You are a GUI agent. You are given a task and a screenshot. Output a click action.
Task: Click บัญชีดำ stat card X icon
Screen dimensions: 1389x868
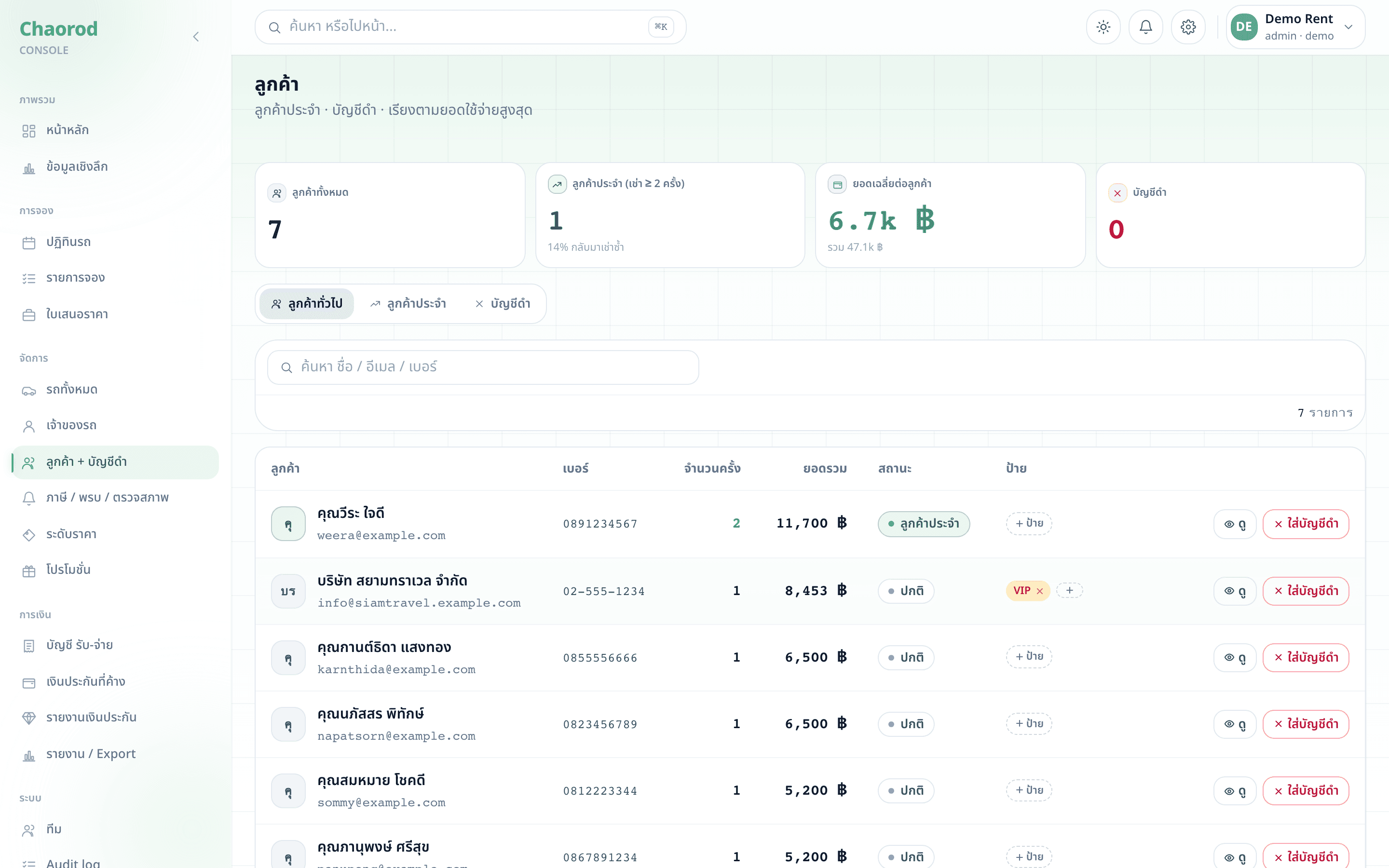[x=1117, y=193]
